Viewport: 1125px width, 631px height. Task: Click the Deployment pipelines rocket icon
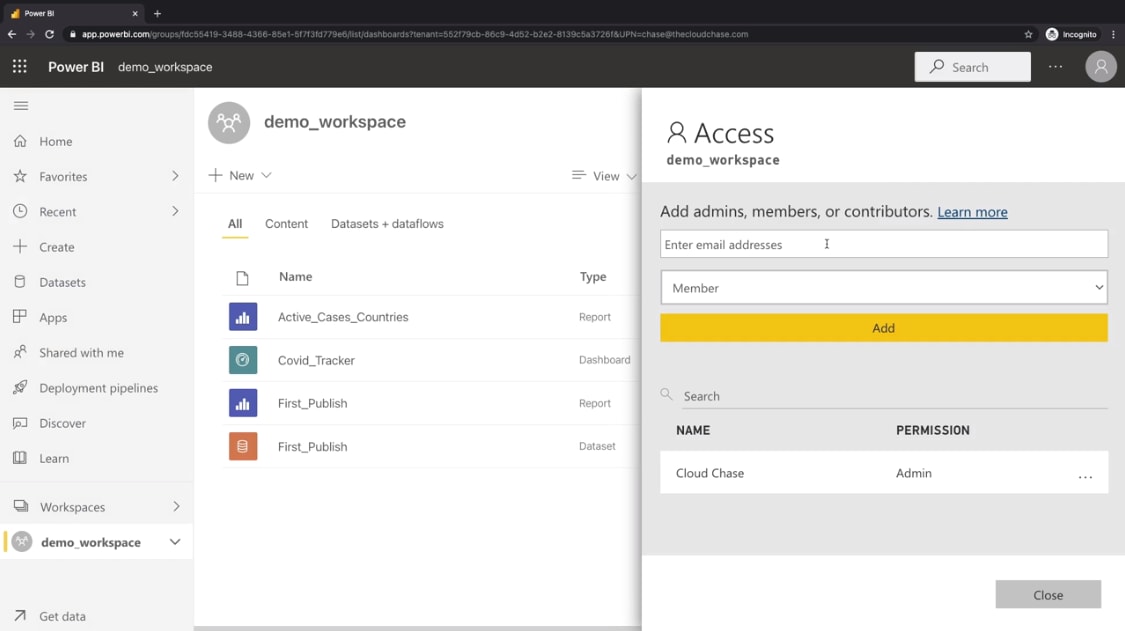coord(20,387)
